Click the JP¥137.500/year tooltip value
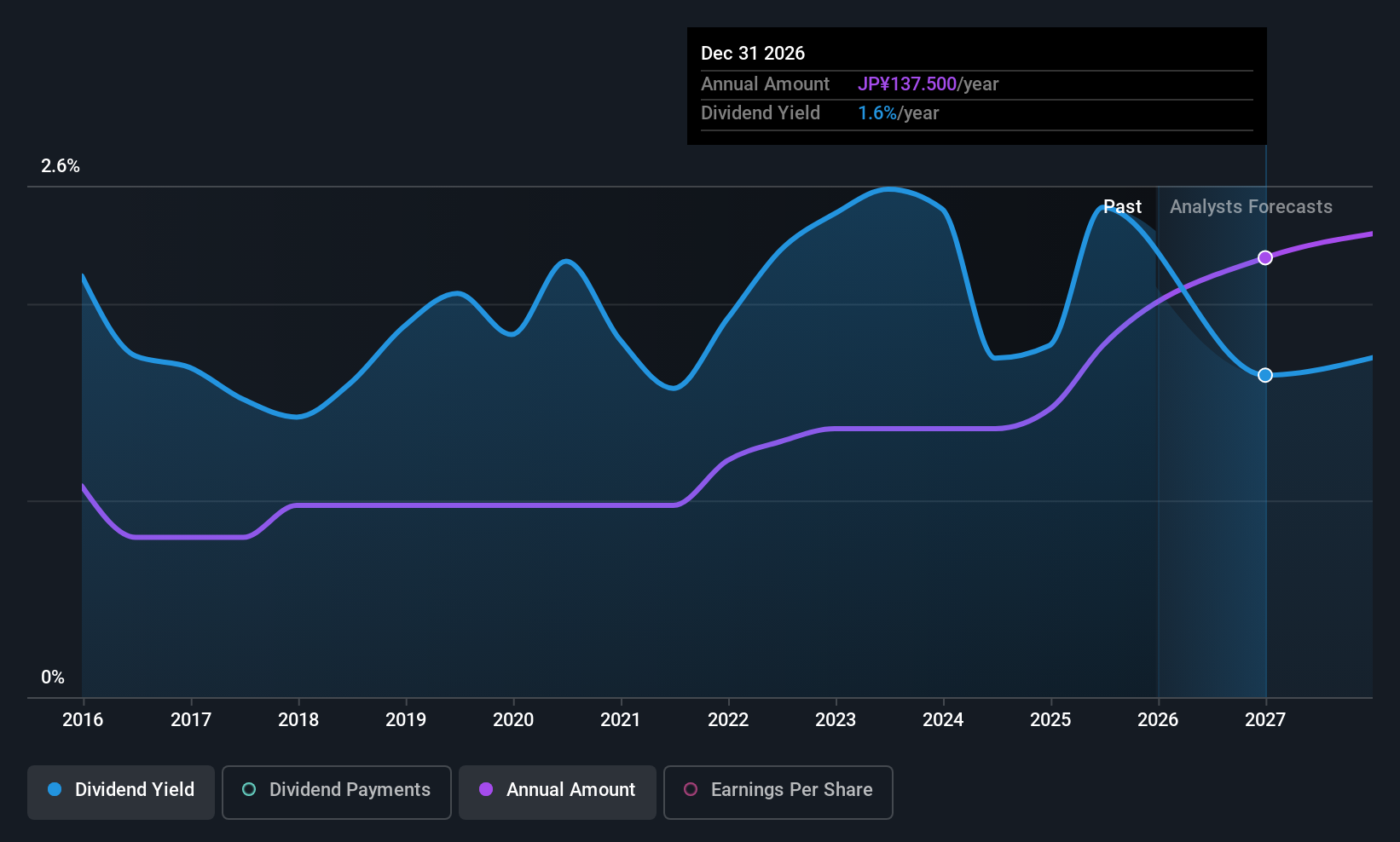 click(928, 84)
